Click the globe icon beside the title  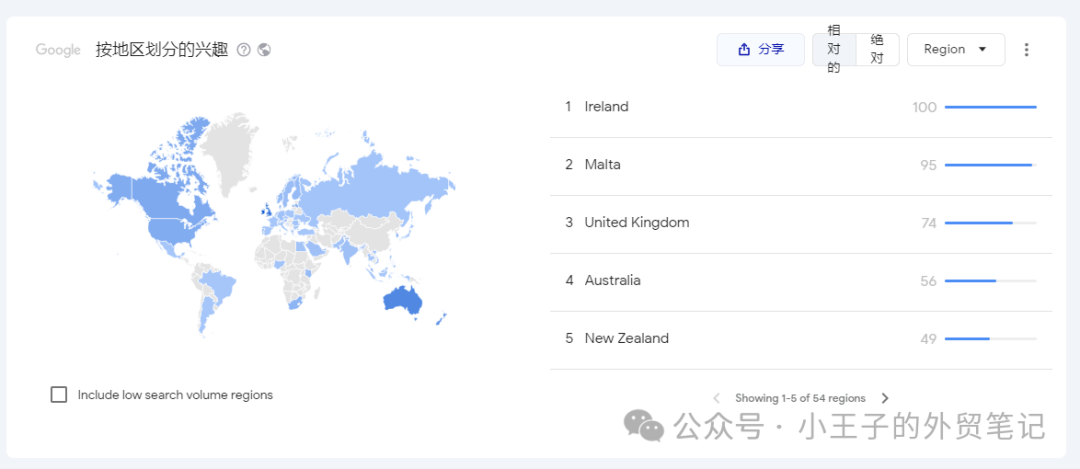(x=265, y=50)
